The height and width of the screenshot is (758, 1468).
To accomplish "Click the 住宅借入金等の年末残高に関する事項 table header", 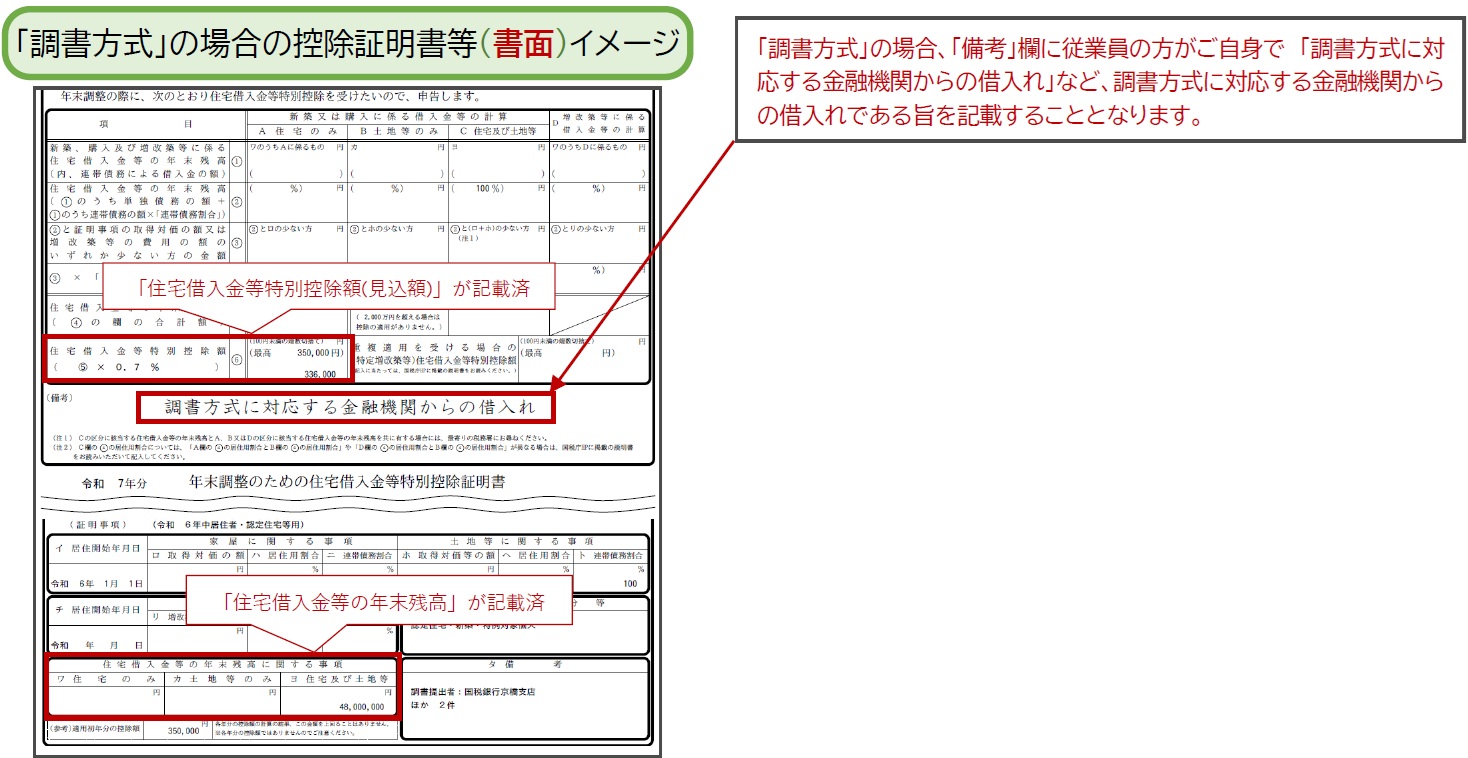I will [x=222, y=664].
